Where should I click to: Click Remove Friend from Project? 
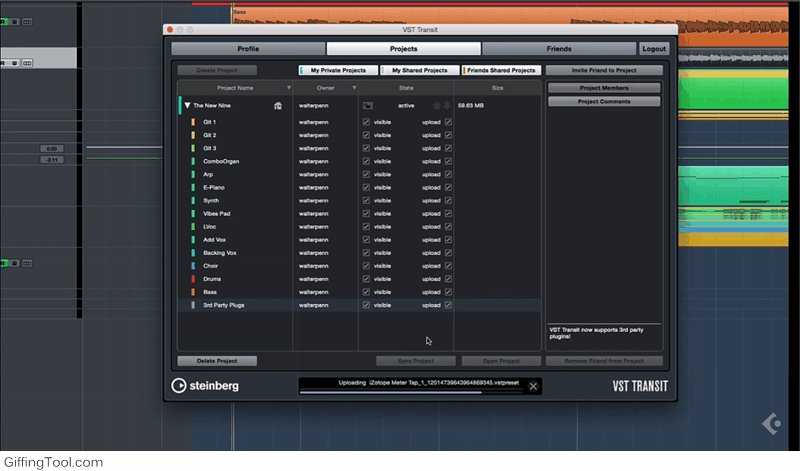point(604,361)
